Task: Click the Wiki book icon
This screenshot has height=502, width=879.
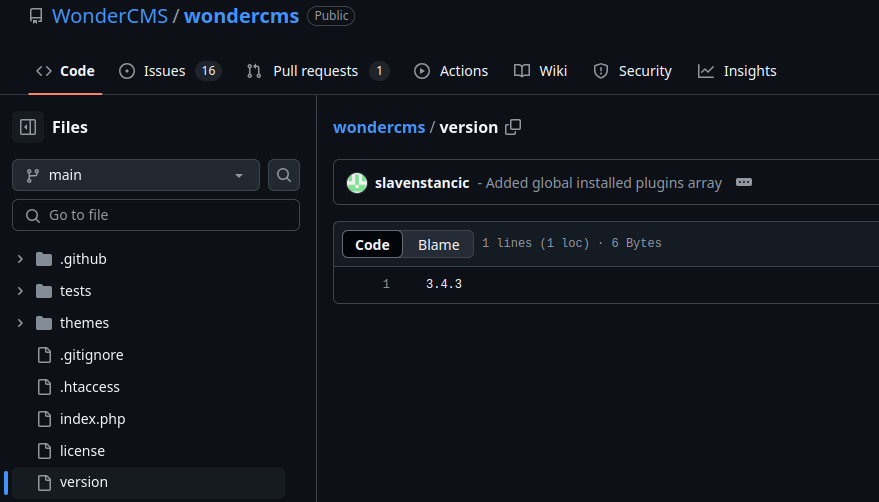Action: (x=522, y=71)
